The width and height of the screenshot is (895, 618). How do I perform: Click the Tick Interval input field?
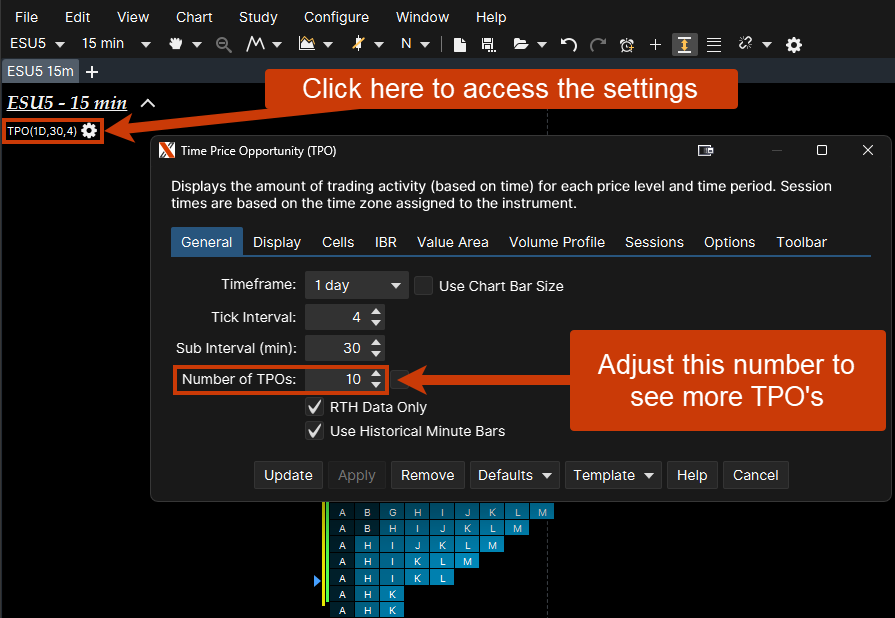pyautogui.click(x=336, y=317)
